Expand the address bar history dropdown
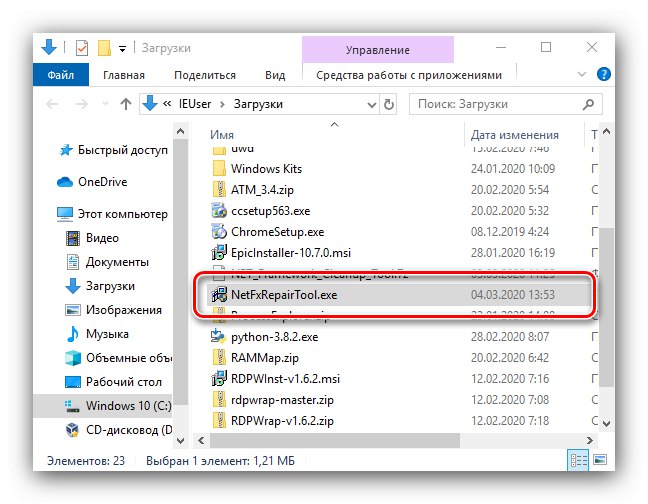This screenshot has width=648, height=504. (x=372, y=105)
